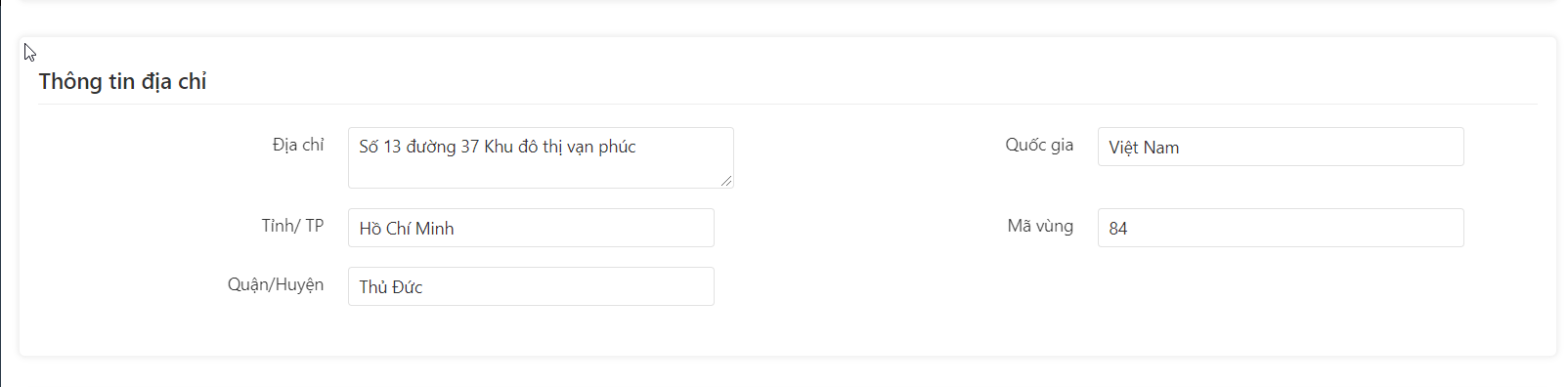This screenshot has width=1568, height=387.
Task: Focus the Mã vùng input showing 84
Action: (1281, 228)
